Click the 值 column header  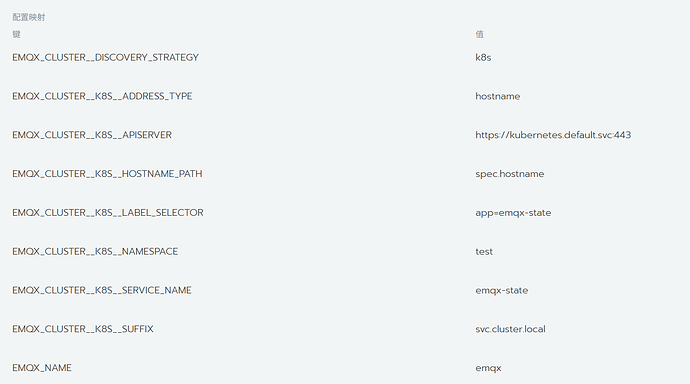click(480, 34)
